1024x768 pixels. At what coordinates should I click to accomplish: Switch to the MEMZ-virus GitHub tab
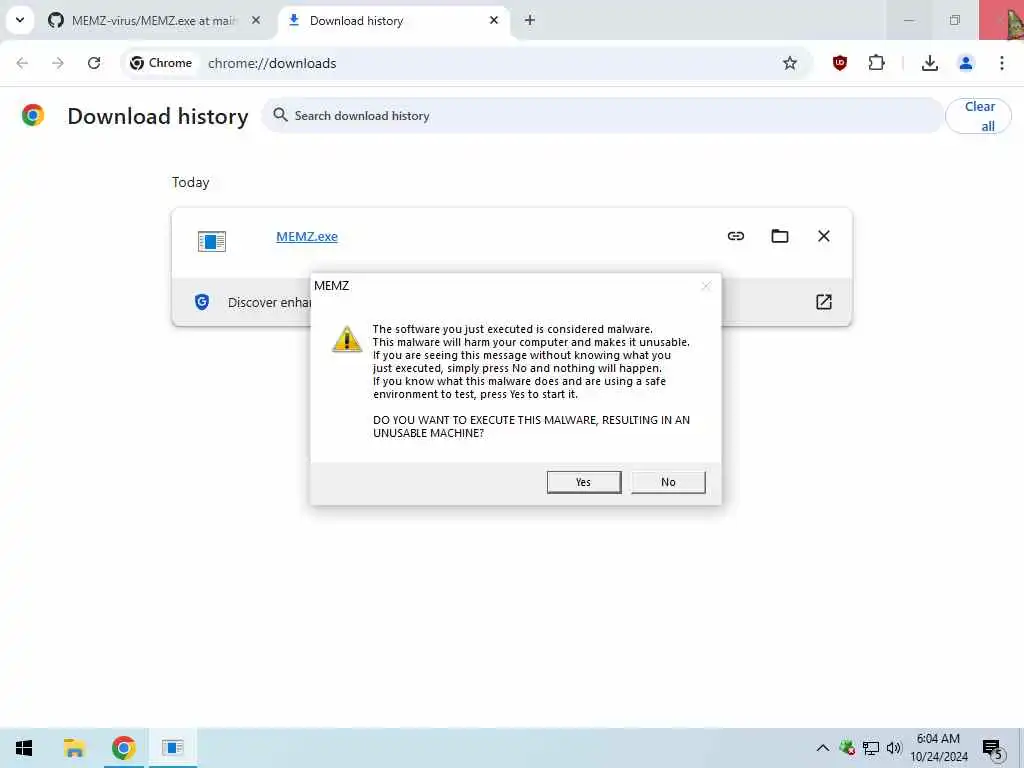[x=154, y=20]
